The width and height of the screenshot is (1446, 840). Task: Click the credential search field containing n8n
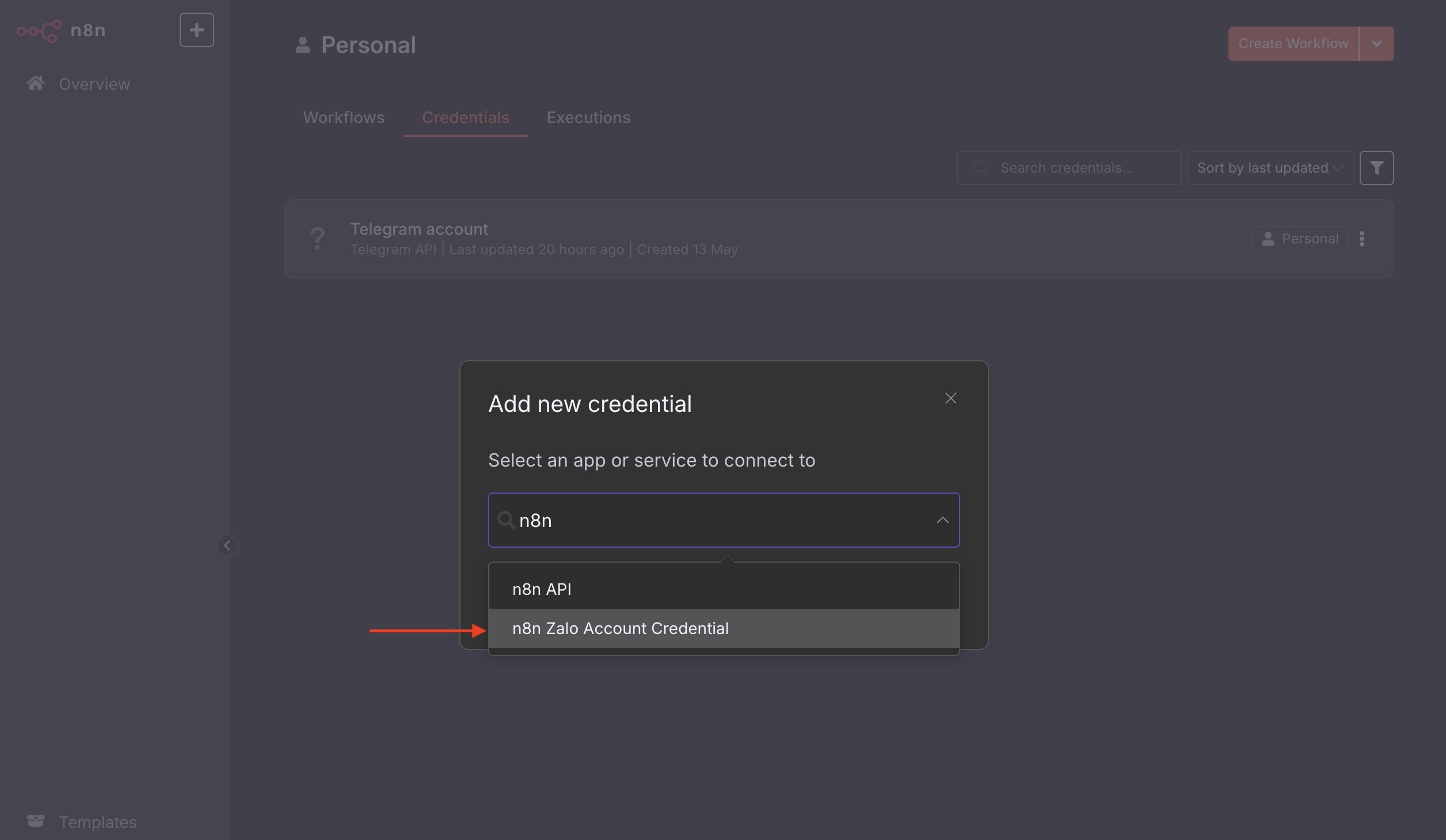click(x=724, y=520)
